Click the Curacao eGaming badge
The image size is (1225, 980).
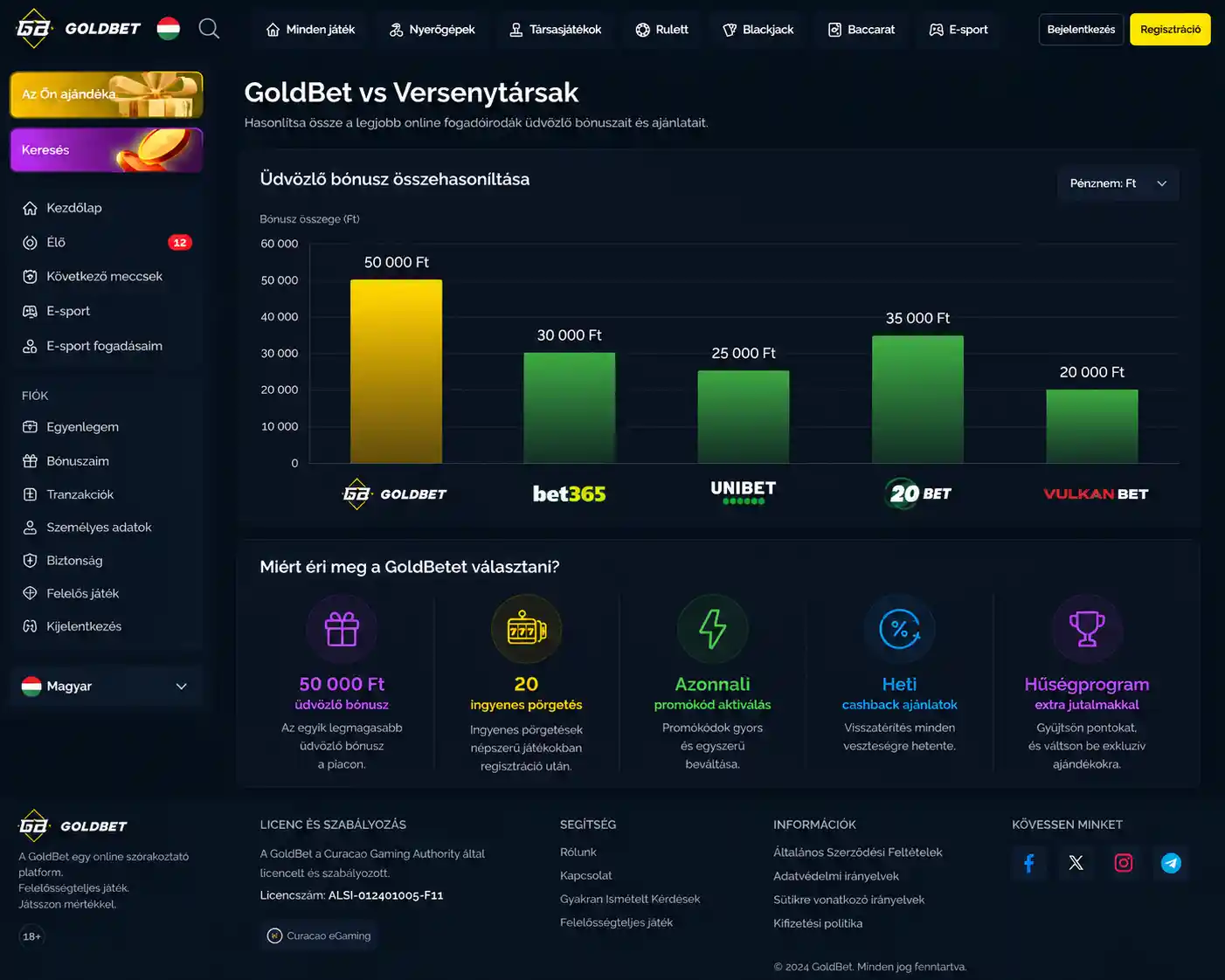pyautogui.click(x=320, y=935)
